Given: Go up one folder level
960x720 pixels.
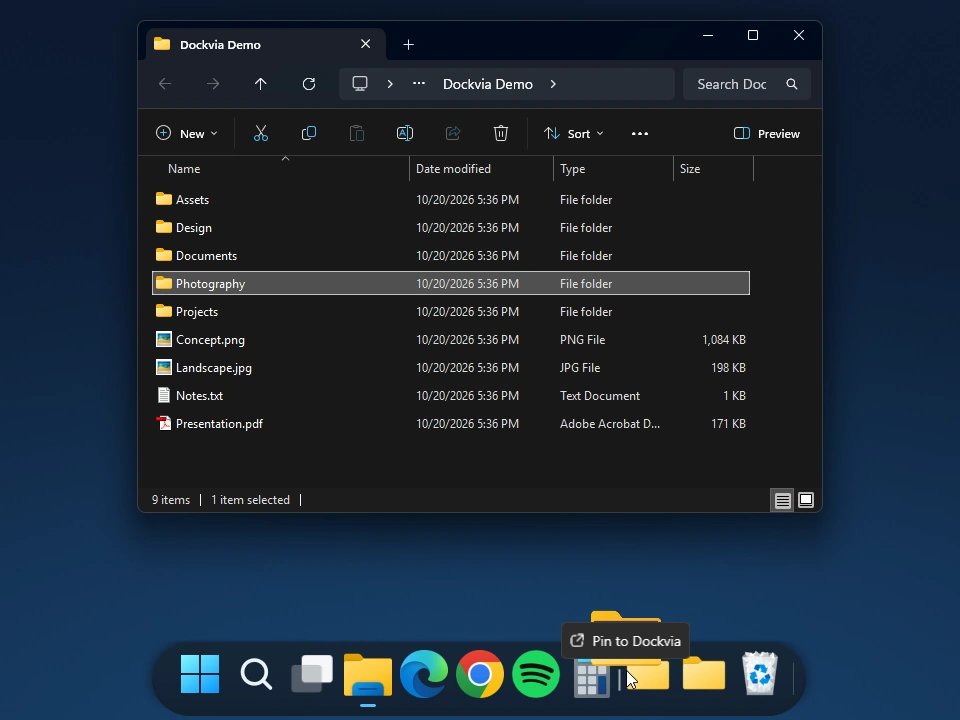Looking at the screenshot, I should (x=261, y=84).
